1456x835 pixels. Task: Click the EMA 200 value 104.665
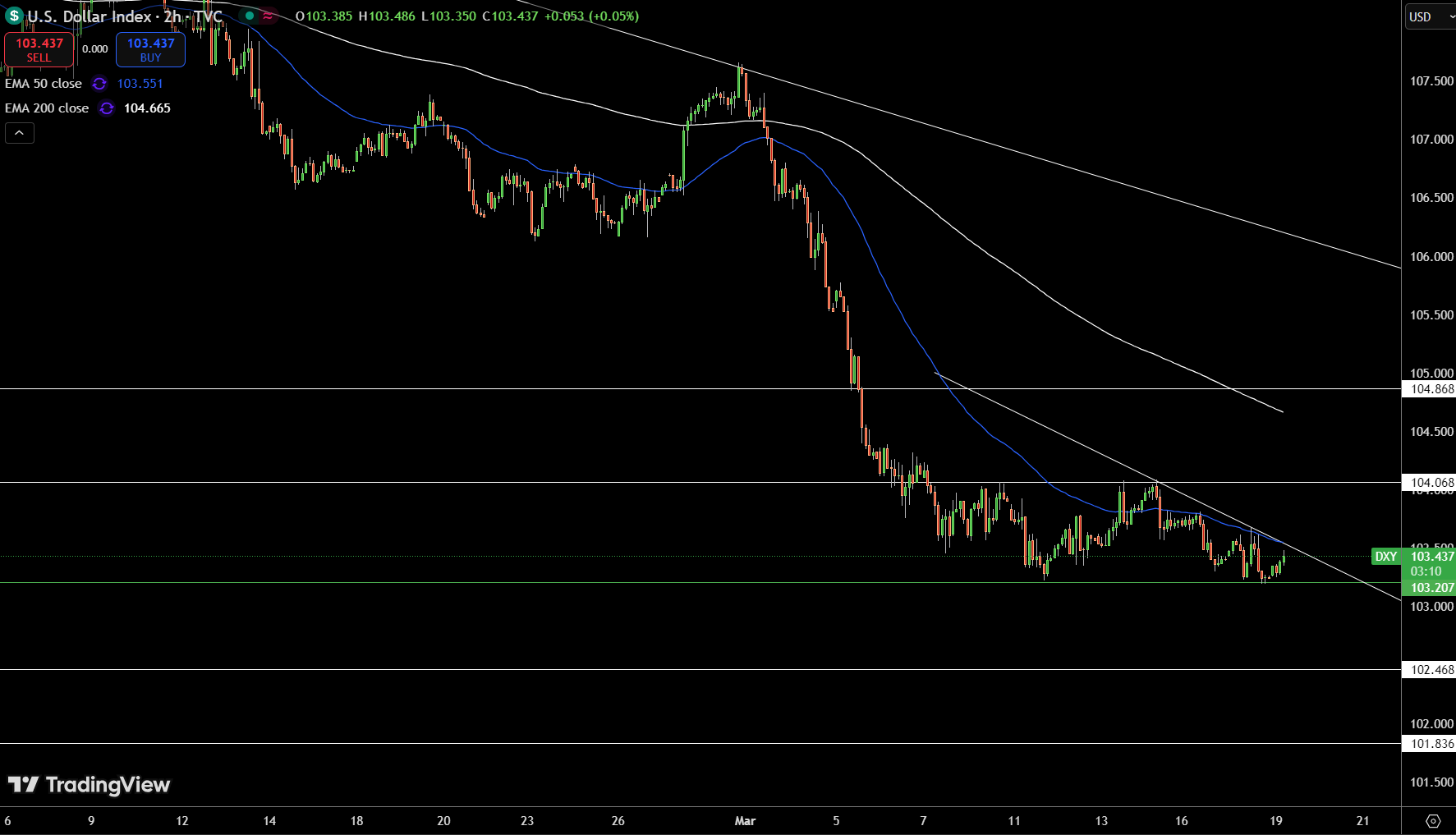click(147, 108)
